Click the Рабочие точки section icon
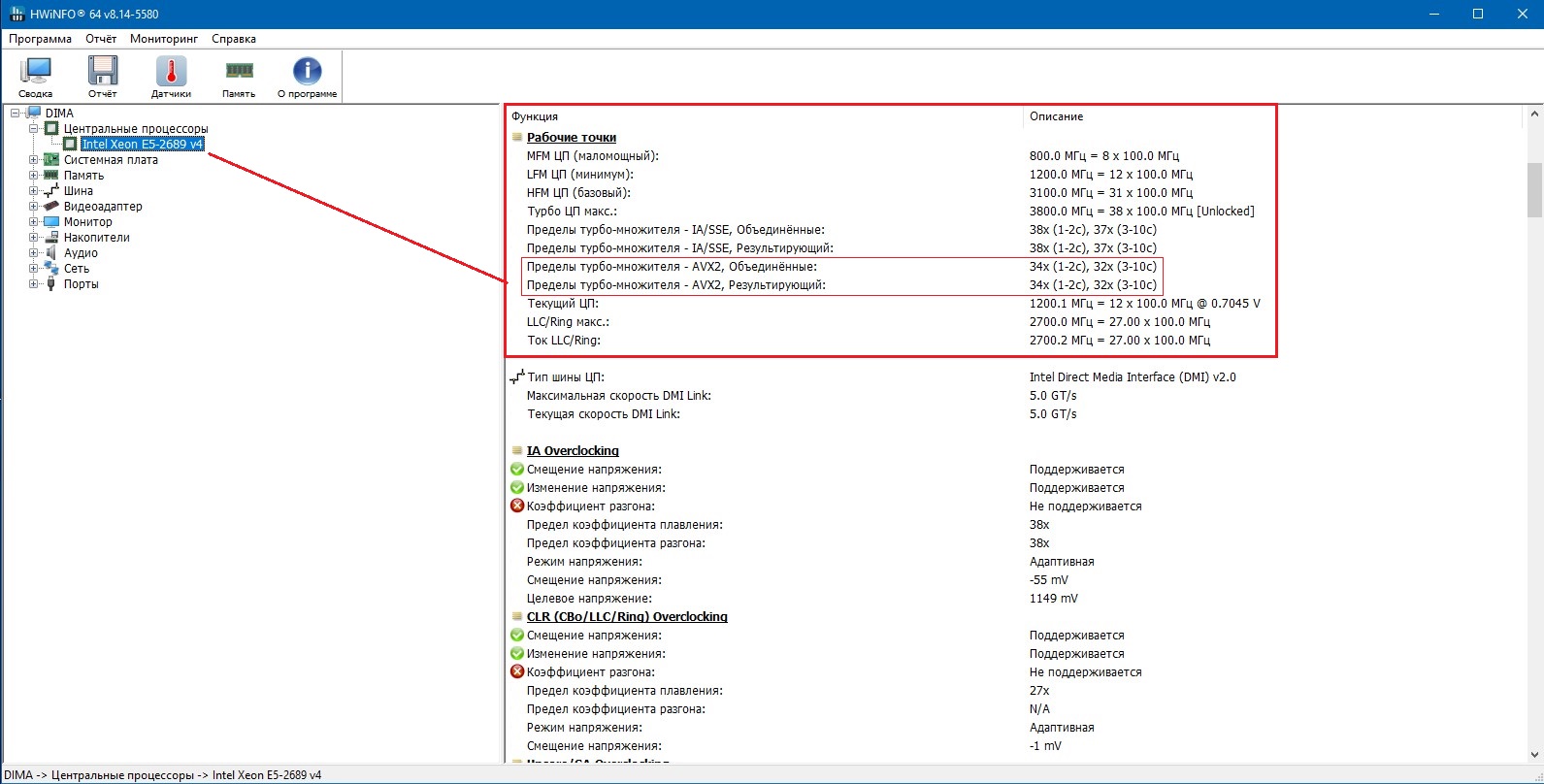Image resolution: width=1544 pixels, height=784 pixels. (x=517, y=138)
